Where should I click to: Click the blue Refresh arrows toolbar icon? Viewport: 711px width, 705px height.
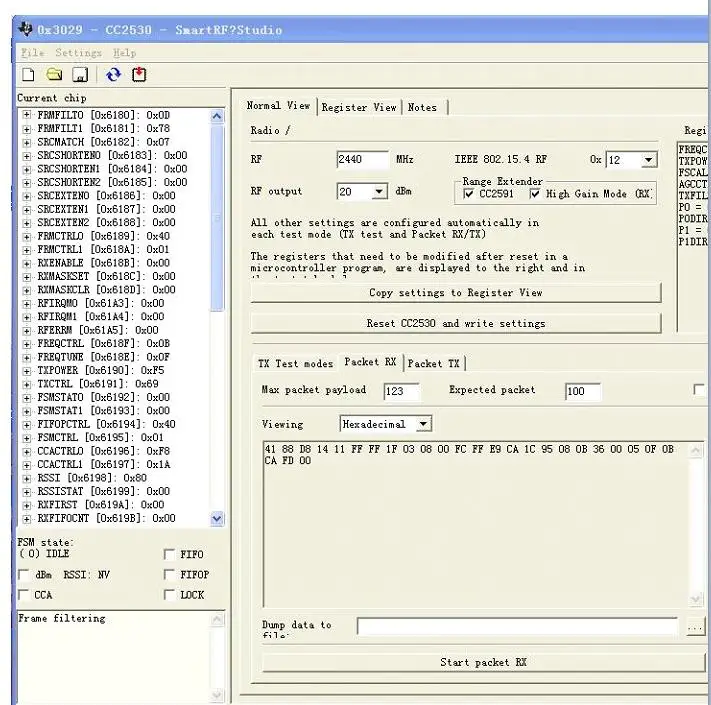pos(113,74)
